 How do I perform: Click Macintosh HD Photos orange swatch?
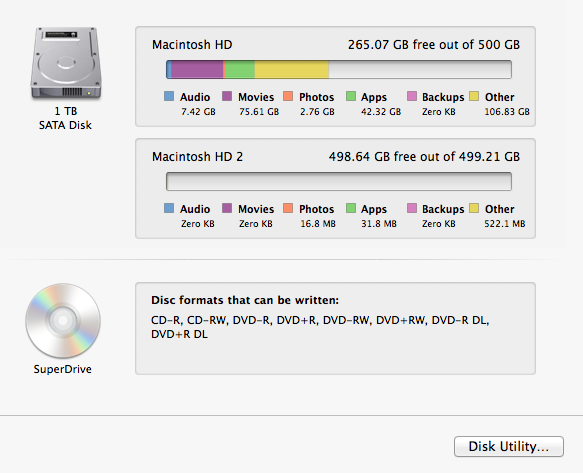click(288, 96)
